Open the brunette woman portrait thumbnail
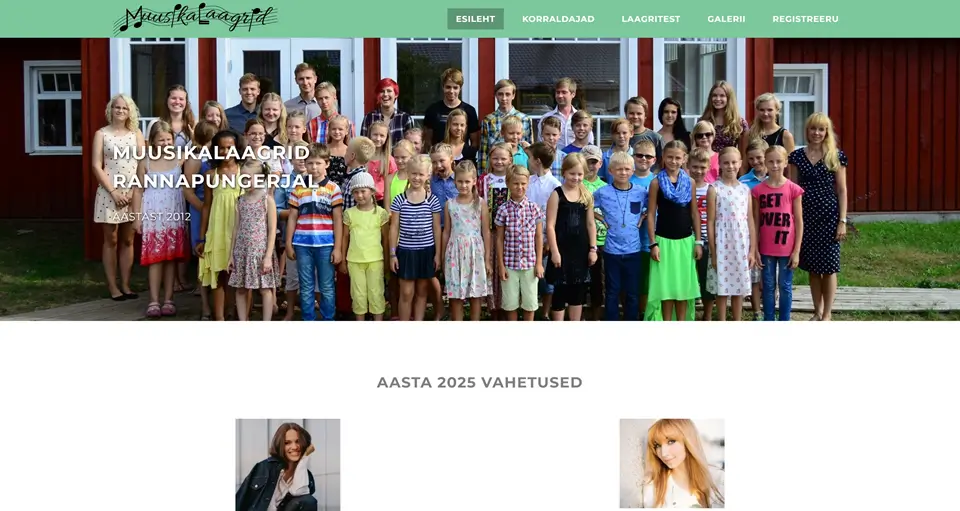This screenshot has width=960, height=511. pyautogui.click(x=288, y=464)
